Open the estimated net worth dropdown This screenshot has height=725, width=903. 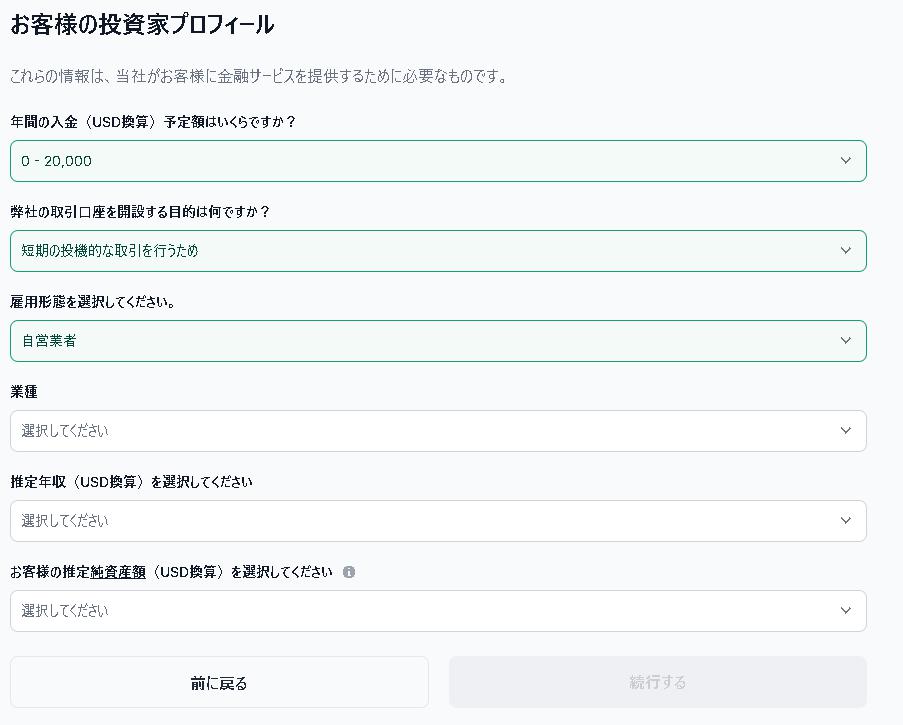point(438,610)
